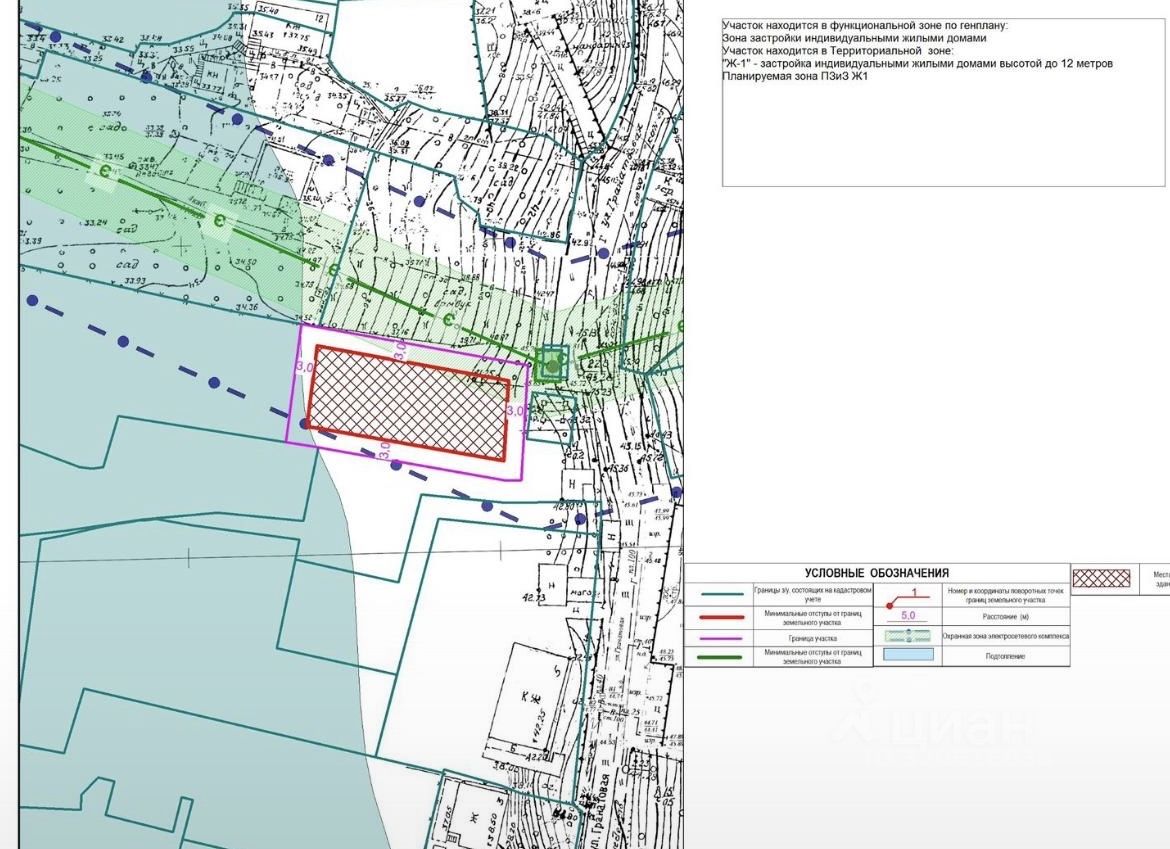This screenshot has height=849, width=1170.
Task: Click the 'КЖ' building label on map
Action: [x=530, y=699]
